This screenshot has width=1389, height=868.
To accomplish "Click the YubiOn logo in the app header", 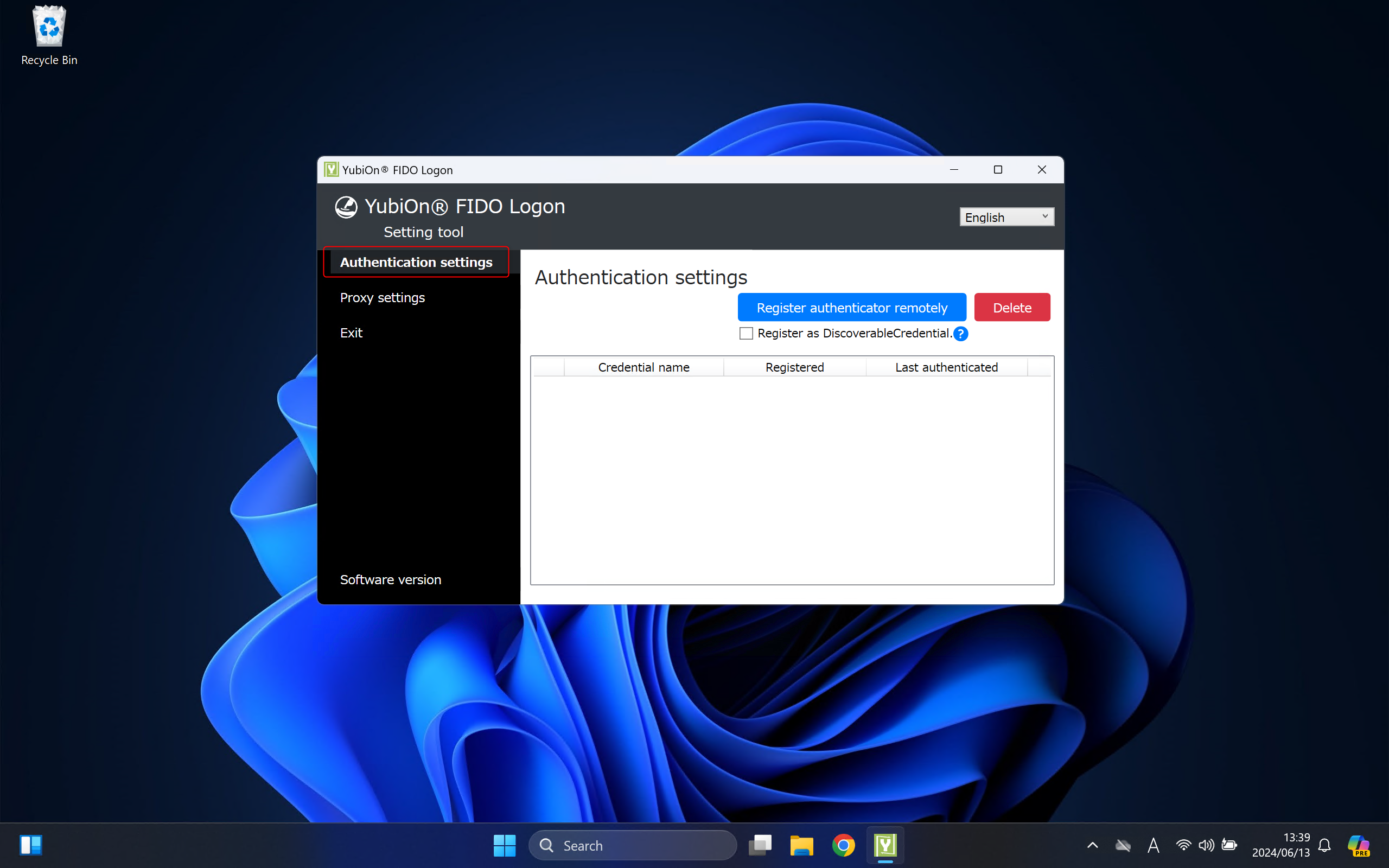I will tap(346, 207).
